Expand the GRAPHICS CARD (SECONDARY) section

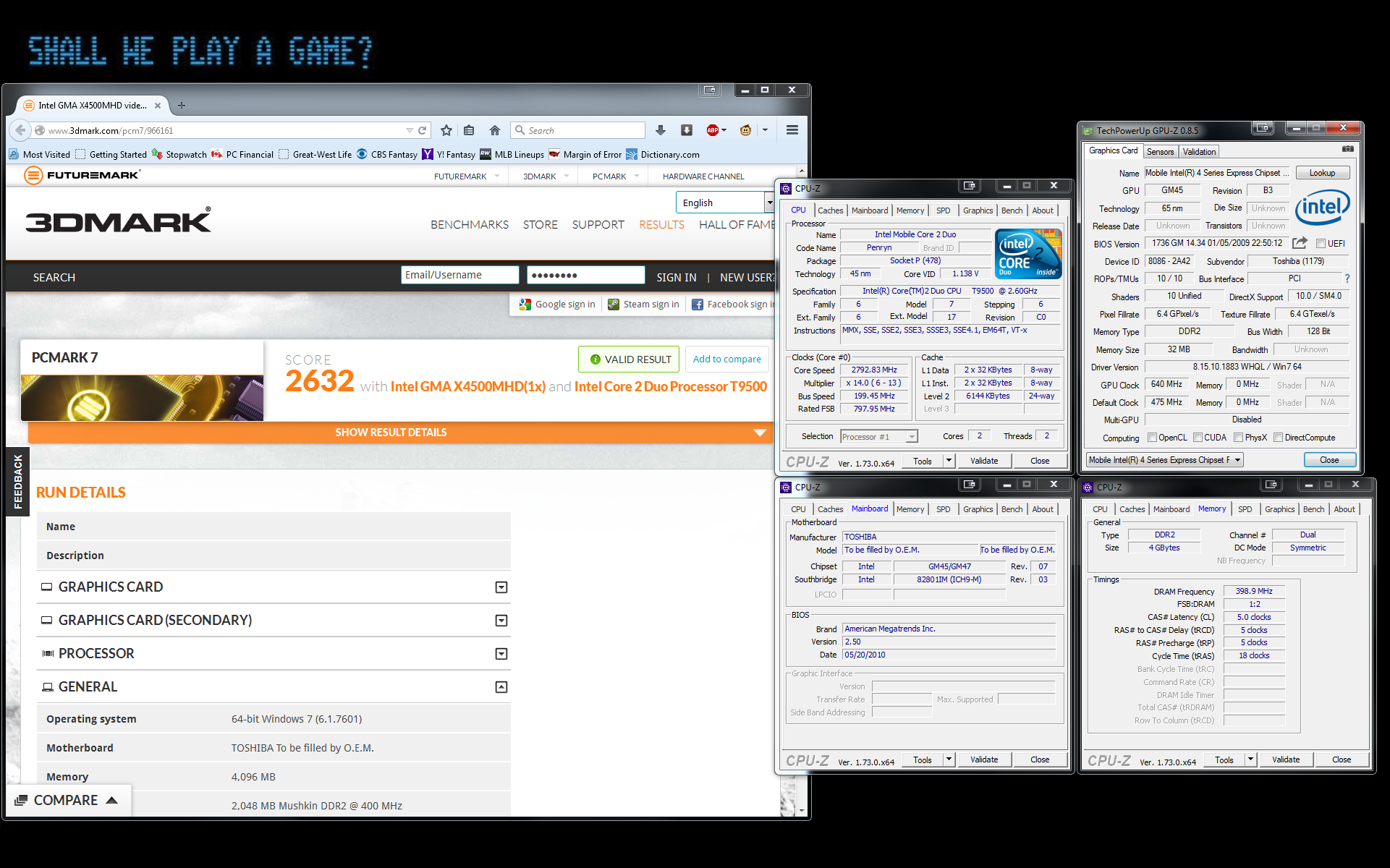coord(501,621)
